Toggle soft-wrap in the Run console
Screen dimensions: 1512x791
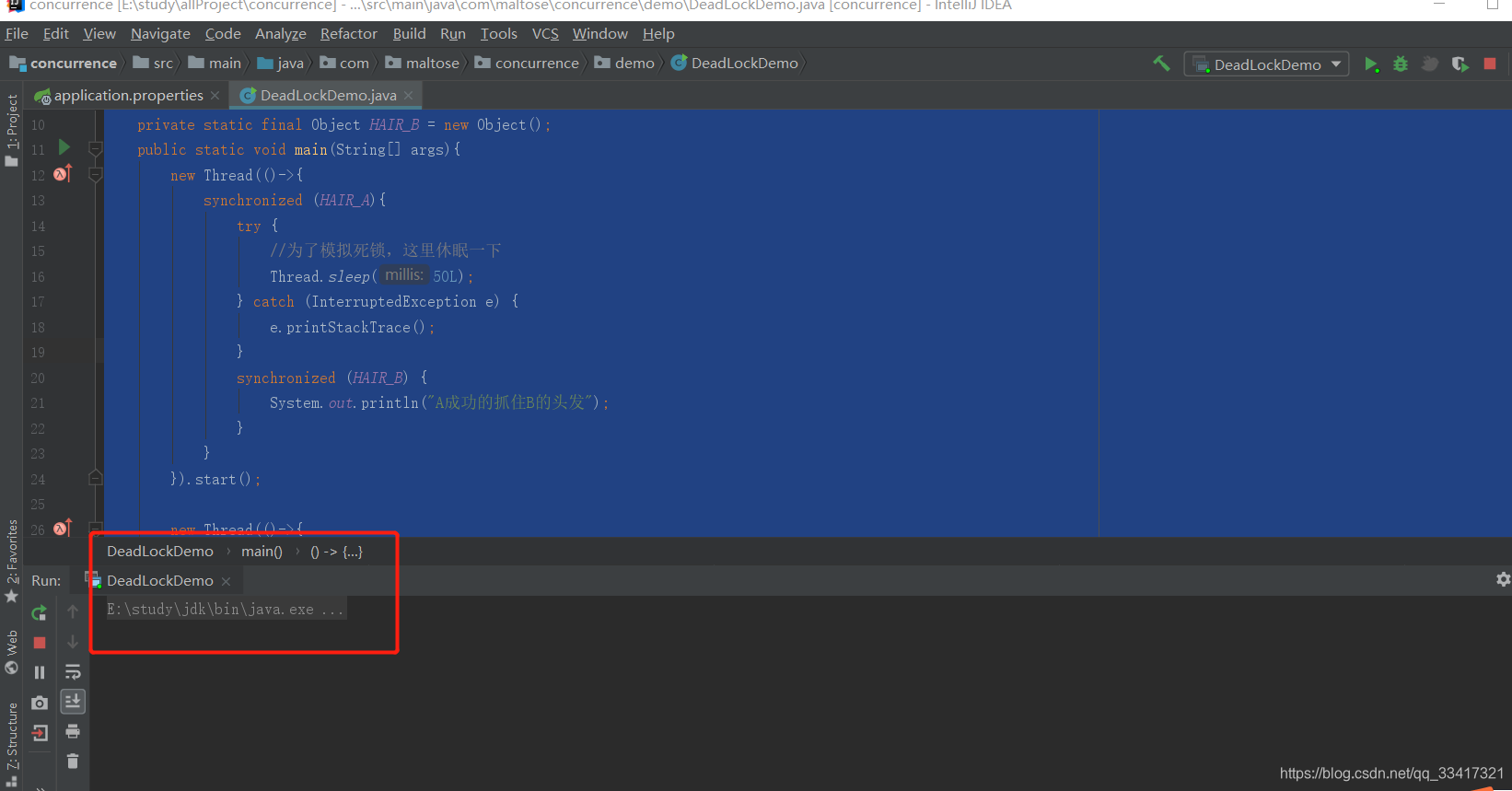(73, 672)
